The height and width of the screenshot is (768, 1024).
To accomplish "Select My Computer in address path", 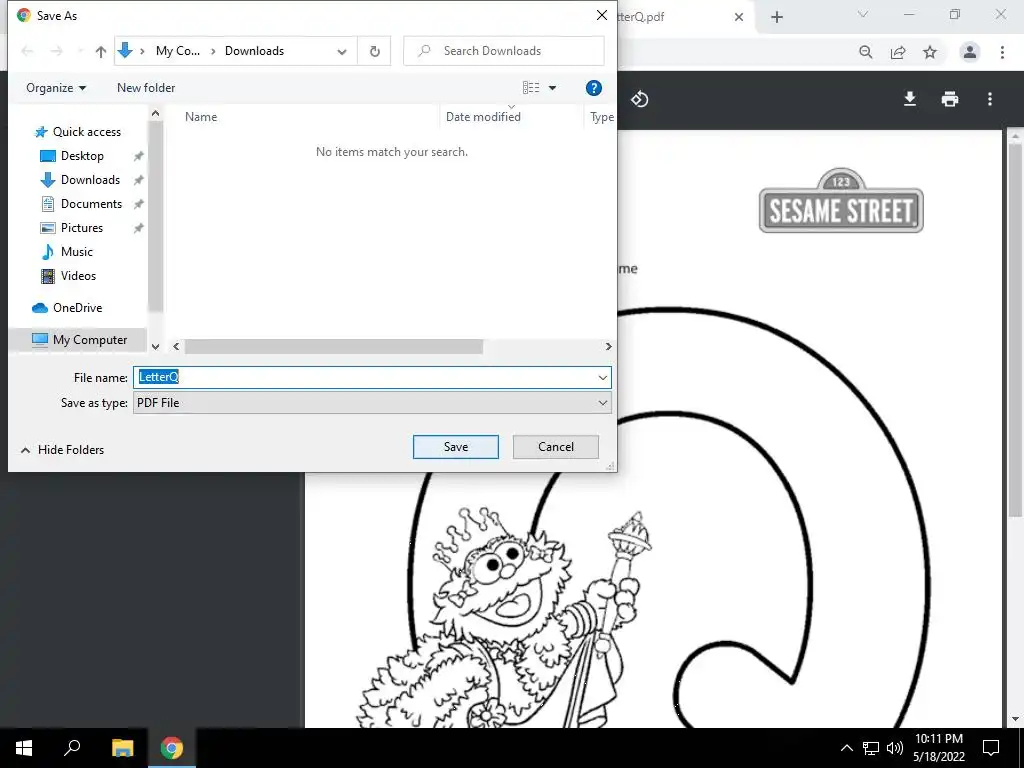I will 178,51.
